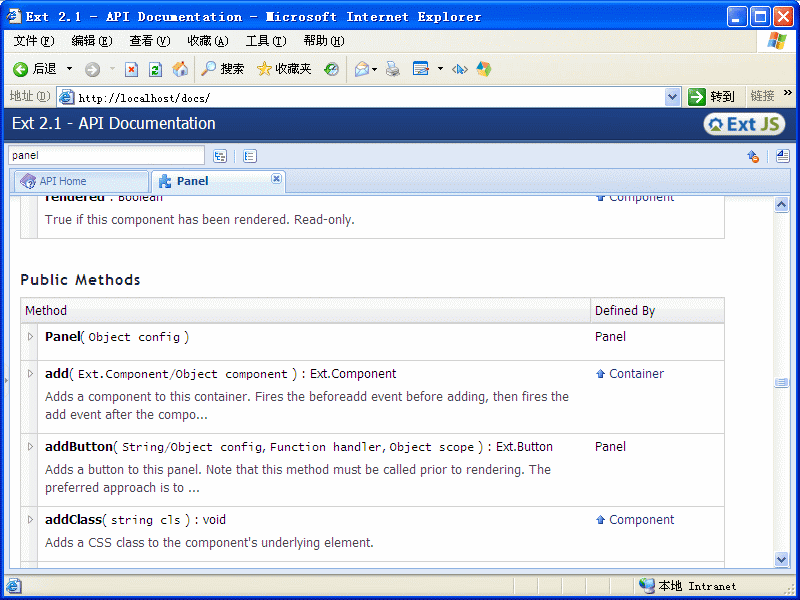This screenshot has width=800, height=600.
Task: Click the 链接 Links toolbar label
Action: click(x=763, y=95)
